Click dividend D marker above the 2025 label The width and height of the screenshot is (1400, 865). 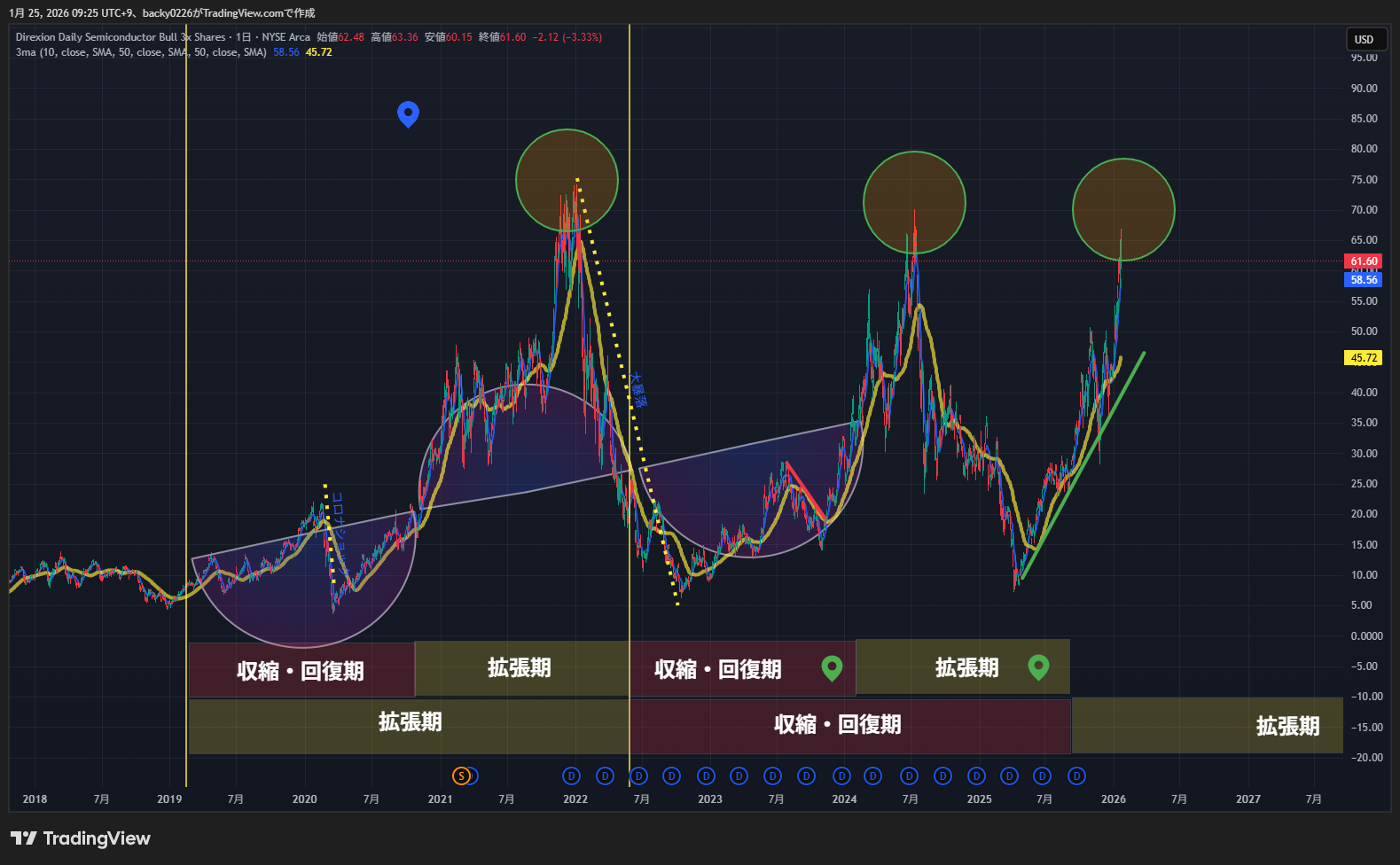pos(976,776)
